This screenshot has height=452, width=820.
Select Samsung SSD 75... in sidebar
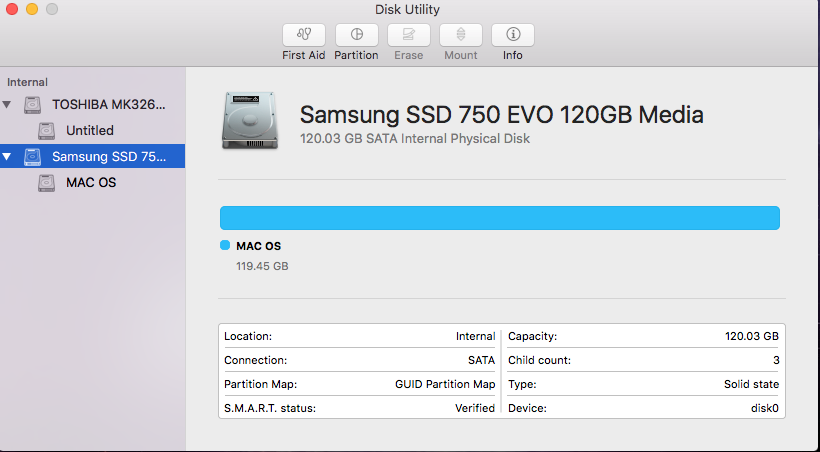click(109, 157)
